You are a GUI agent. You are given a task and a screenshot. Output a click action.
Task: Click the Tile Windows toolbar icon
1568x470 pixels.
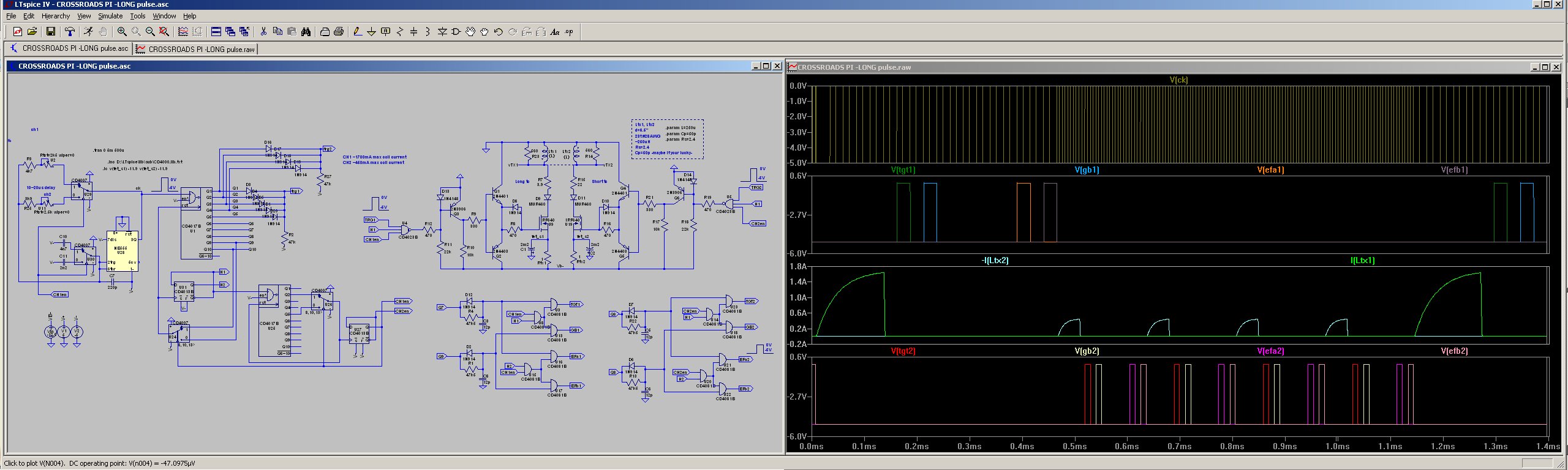tap(216, 32)
